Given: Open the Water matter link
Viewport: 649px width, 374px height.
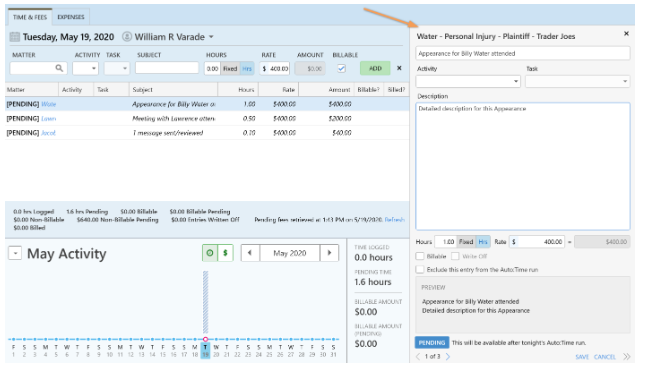Looking at the screenshot, I should (48, 104).
